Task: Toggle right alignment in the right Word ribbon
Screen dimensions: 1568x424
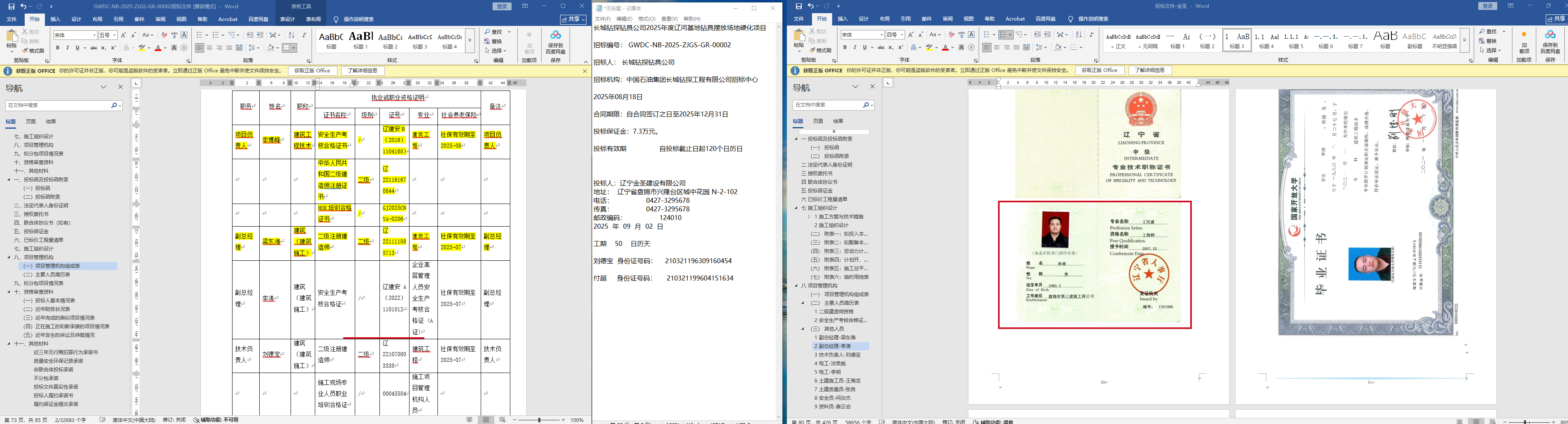Action: 1006,47
